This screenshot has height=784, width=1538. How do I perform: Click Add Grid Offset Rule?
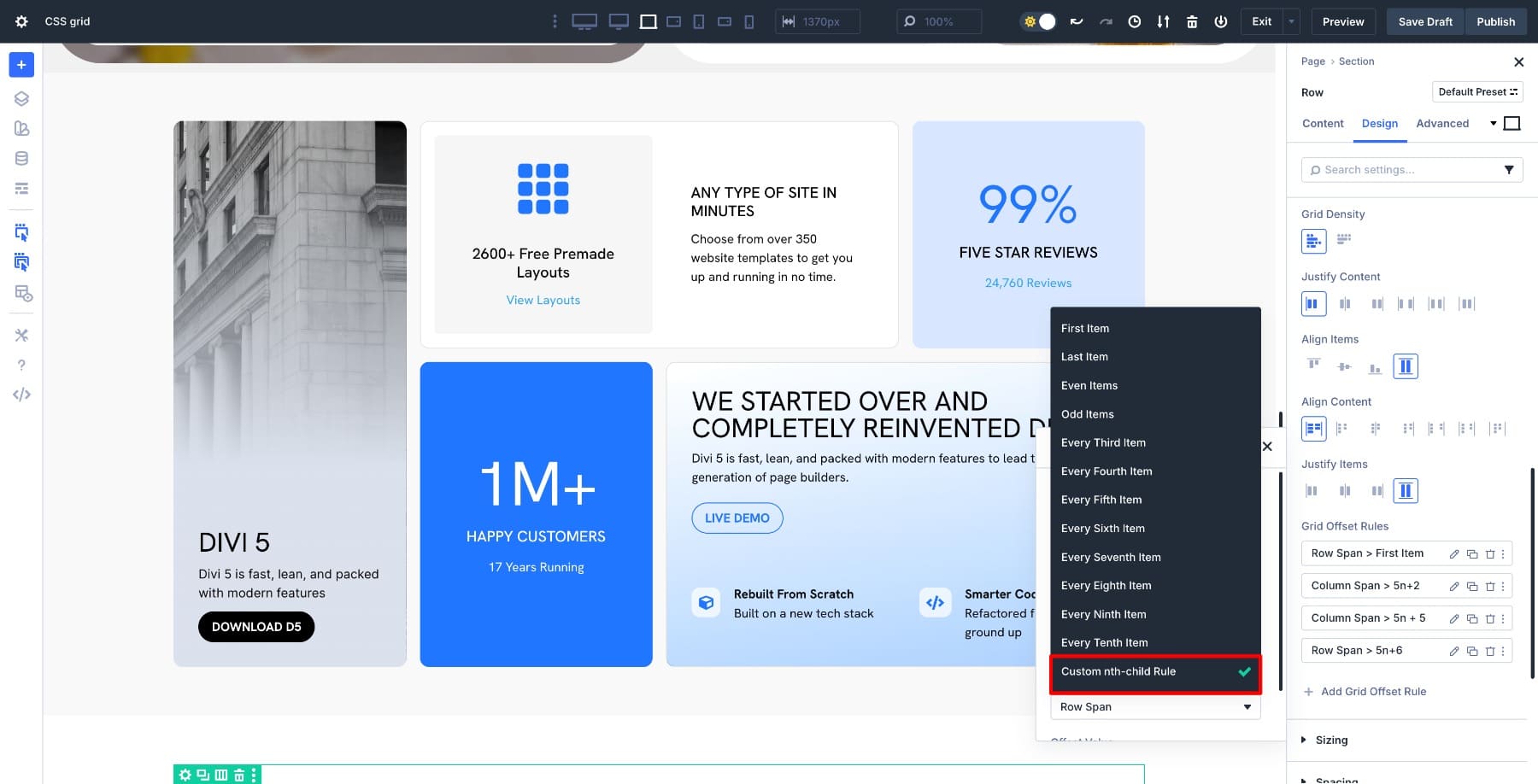coord(1372,692)
